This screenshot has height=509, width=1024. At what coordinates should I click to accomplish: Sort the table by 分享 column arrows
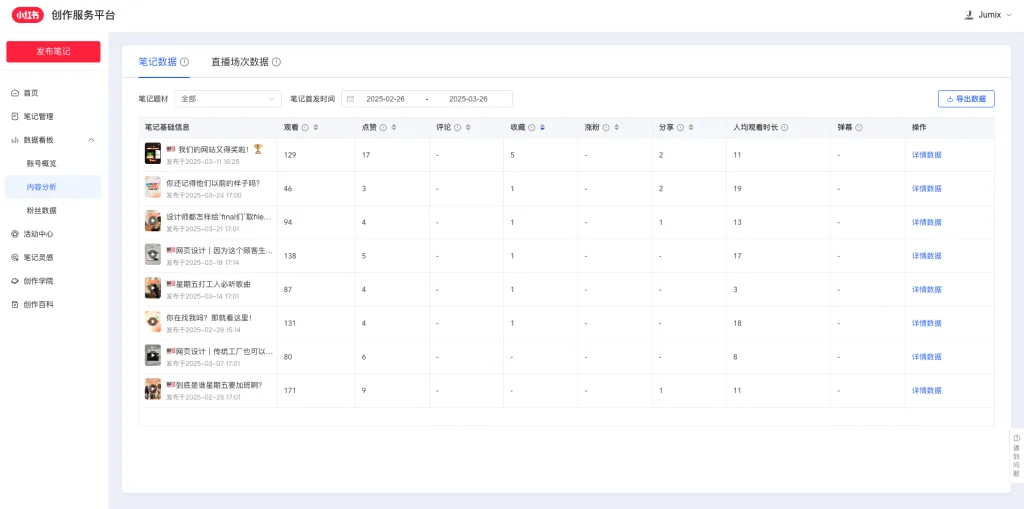[691, 127]
